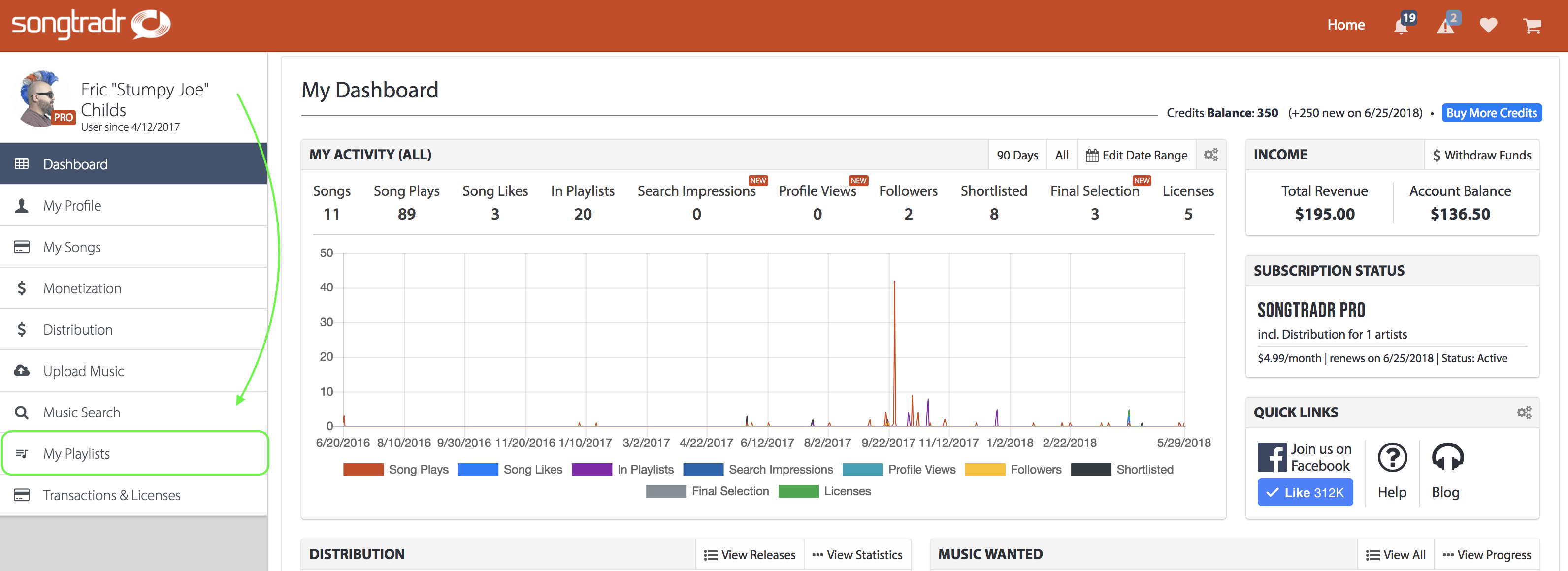
Task: Open My Profile in sidebar
Action: (133, 205)
